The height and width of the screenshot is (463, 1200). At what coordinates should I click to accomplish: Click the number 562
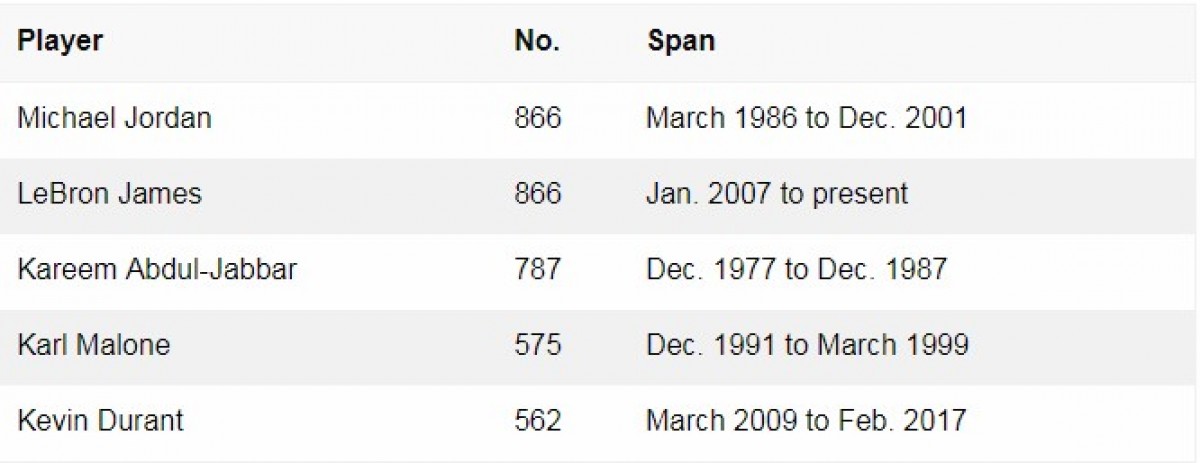pos(538,420)
